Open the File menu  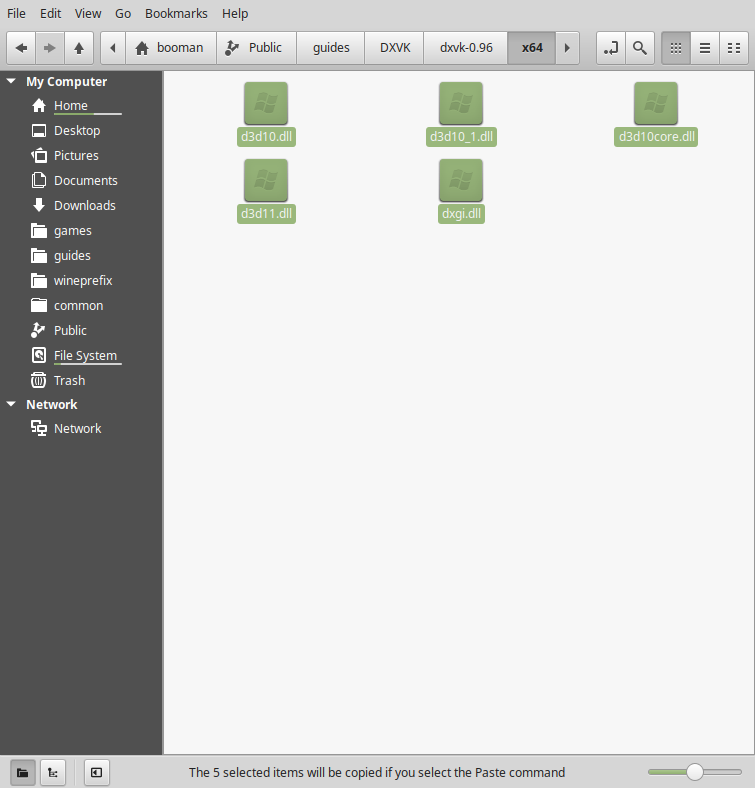[x=16, y=14]
